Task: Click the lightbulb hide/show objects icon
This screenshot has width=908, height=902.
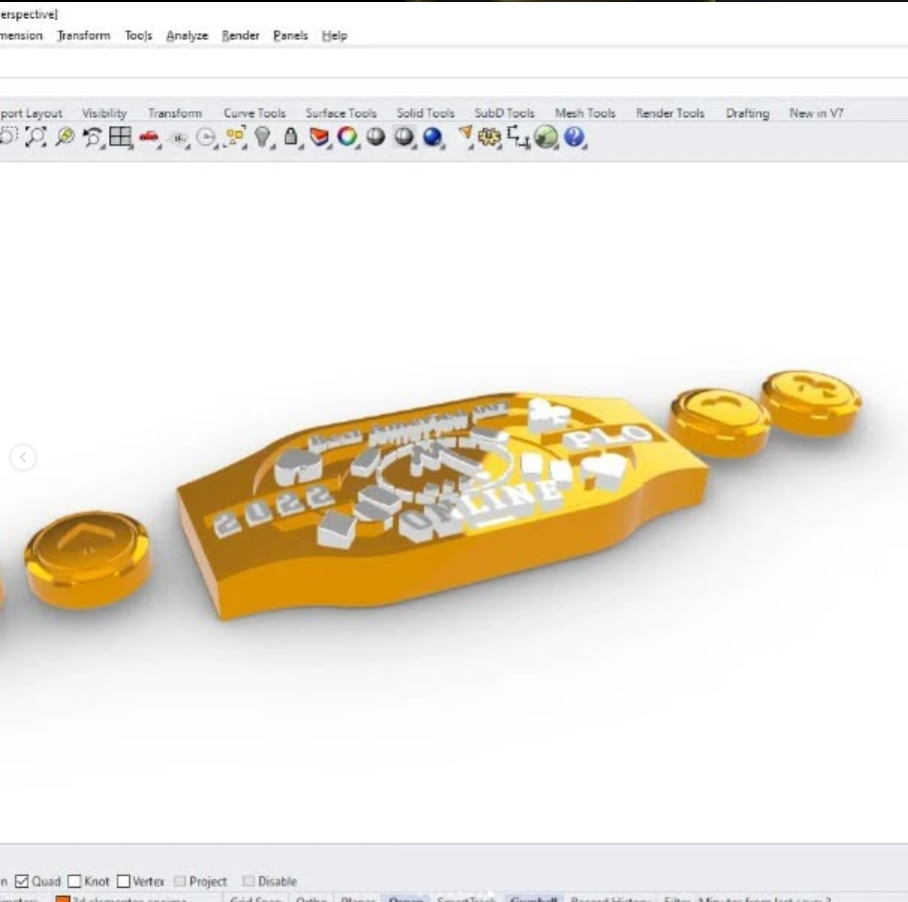Action: [x=262, y=138]
